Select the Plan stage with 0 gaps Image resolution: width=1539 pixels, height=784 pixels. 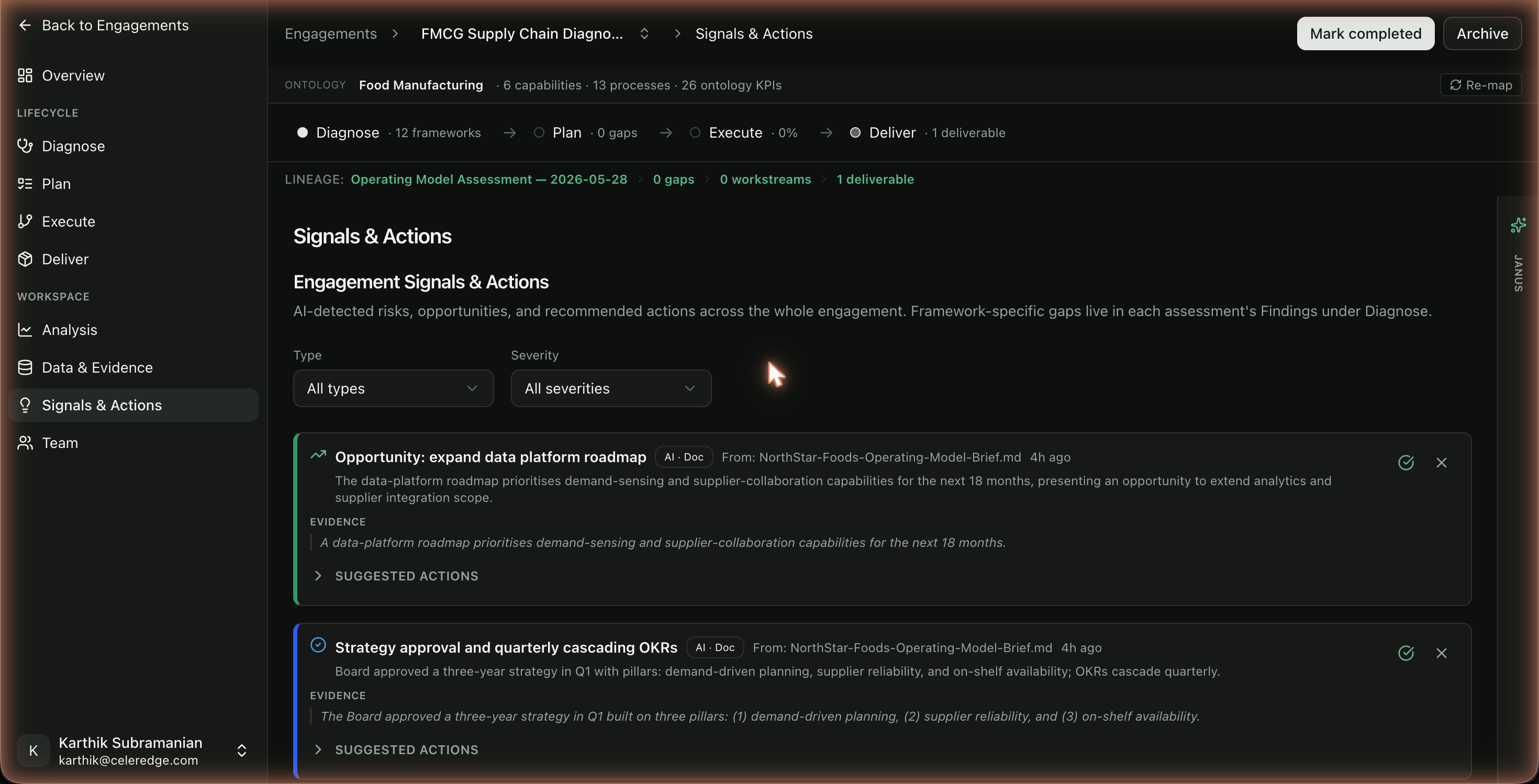click(585, 132)
